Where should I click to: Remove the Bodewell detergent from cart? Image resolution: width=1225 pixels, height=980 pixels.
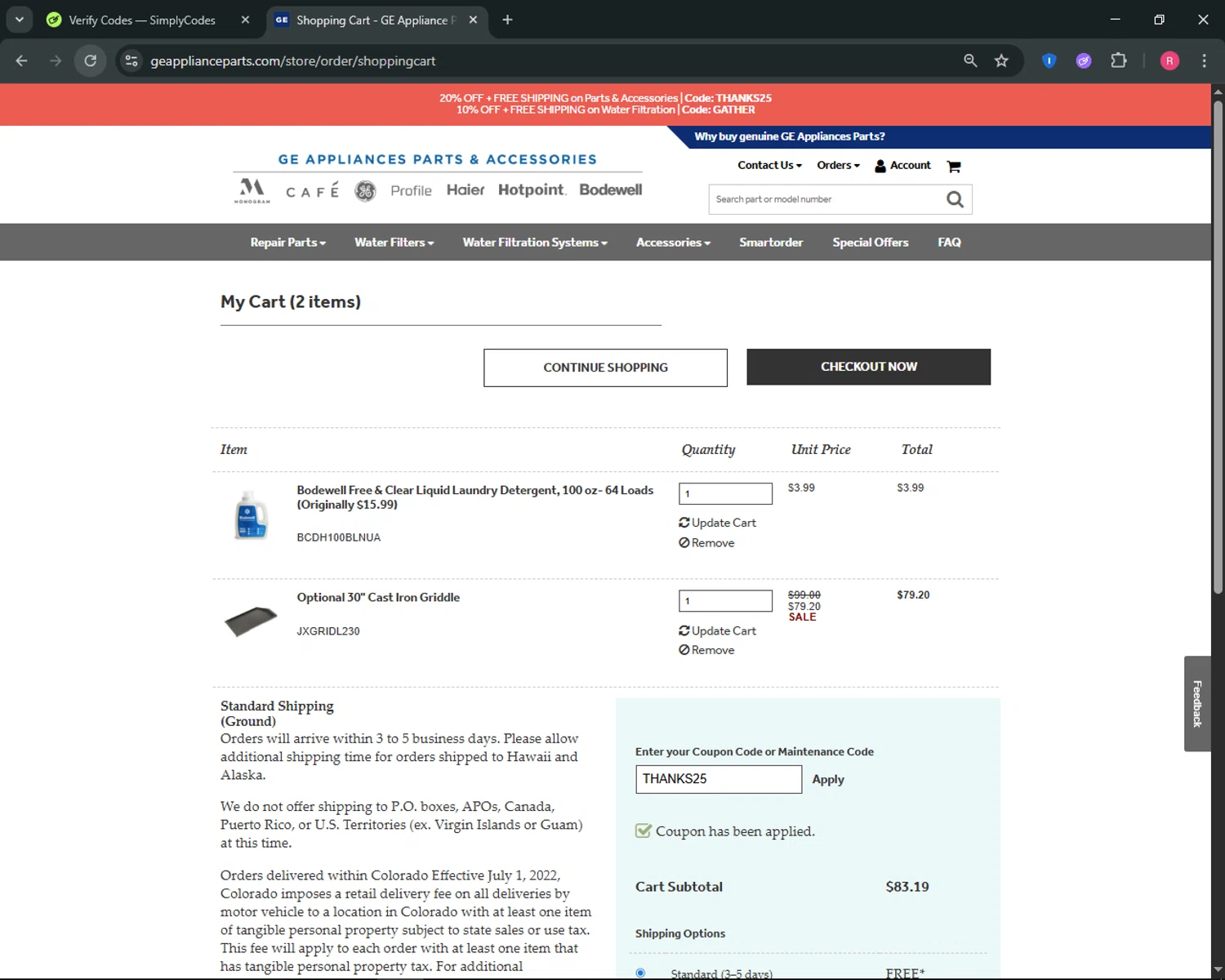point(706,543)
